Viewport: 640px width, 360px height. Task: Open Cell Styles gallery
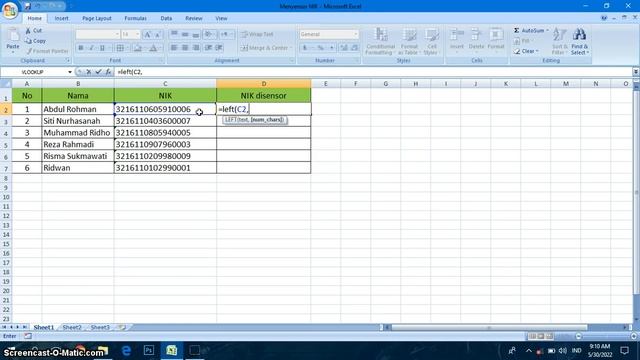click(x=431, y=41)
